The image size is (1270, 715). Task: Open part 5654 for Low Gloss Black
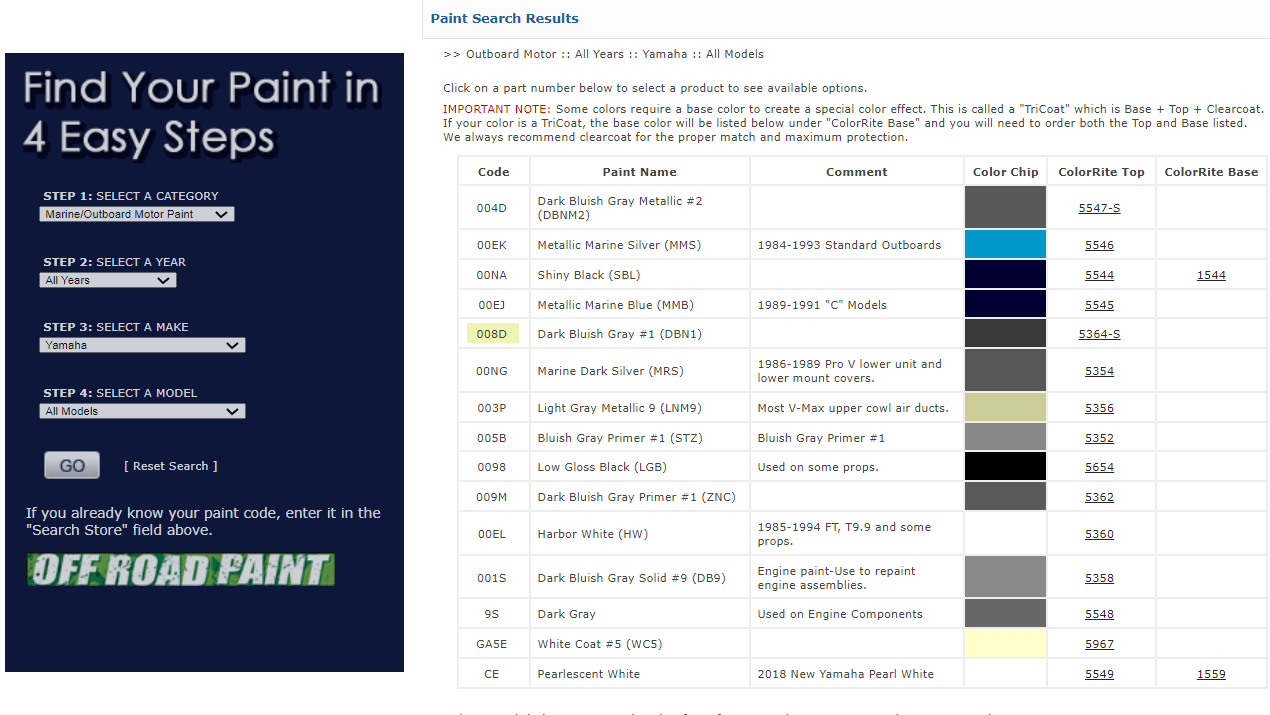[1099, 467]
